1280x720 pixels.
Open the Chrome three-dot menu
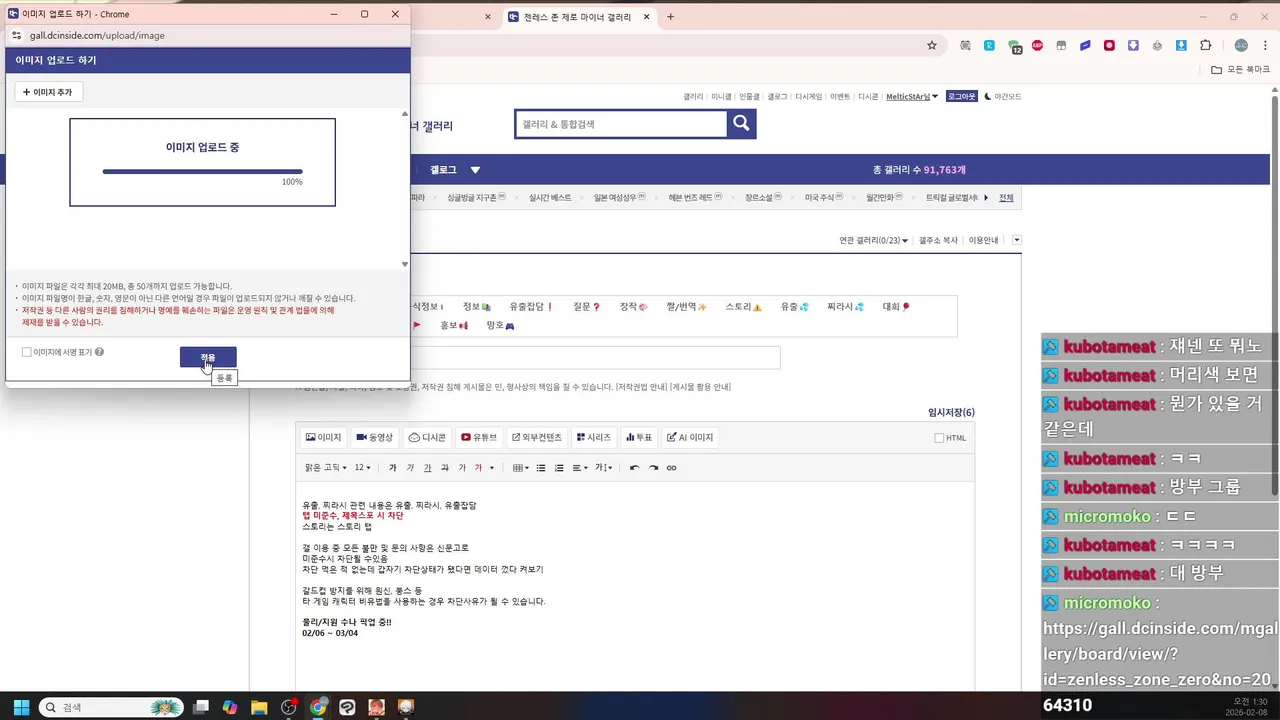tap(1263, 45)
